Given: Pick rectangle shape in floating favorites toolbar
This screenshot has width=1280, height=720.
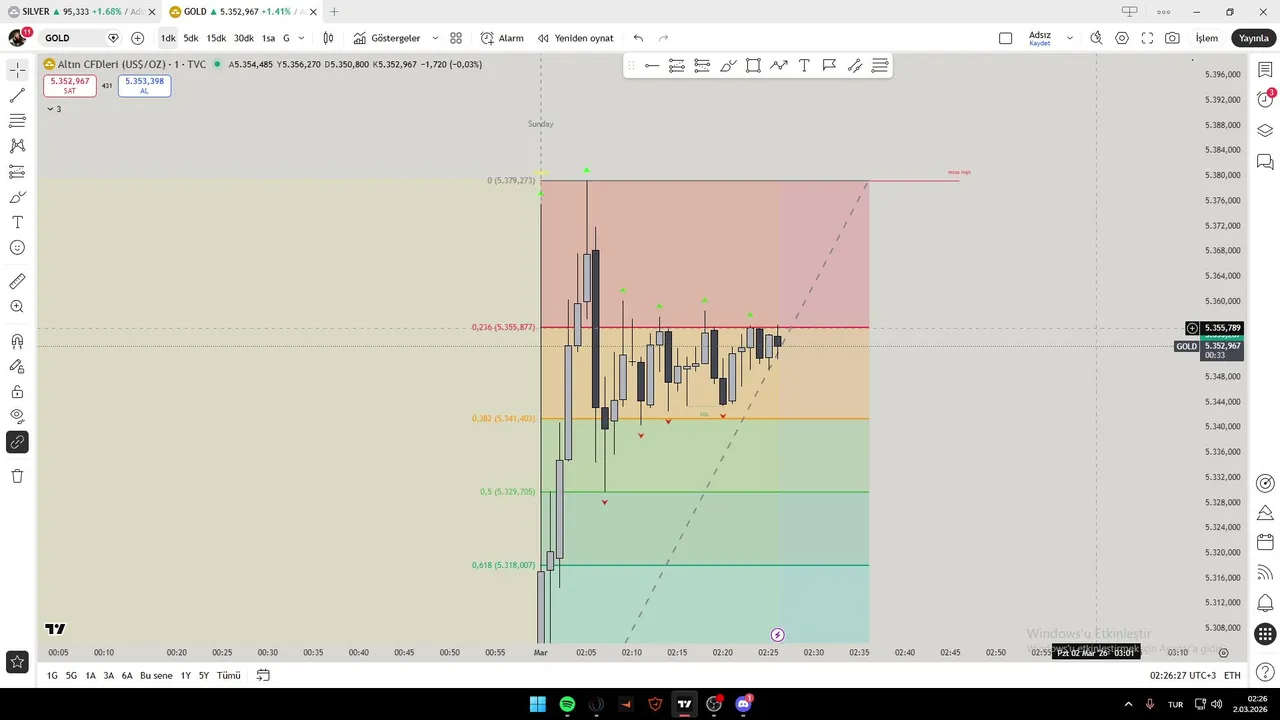Looking at the screenshot, I should point(753,66).
